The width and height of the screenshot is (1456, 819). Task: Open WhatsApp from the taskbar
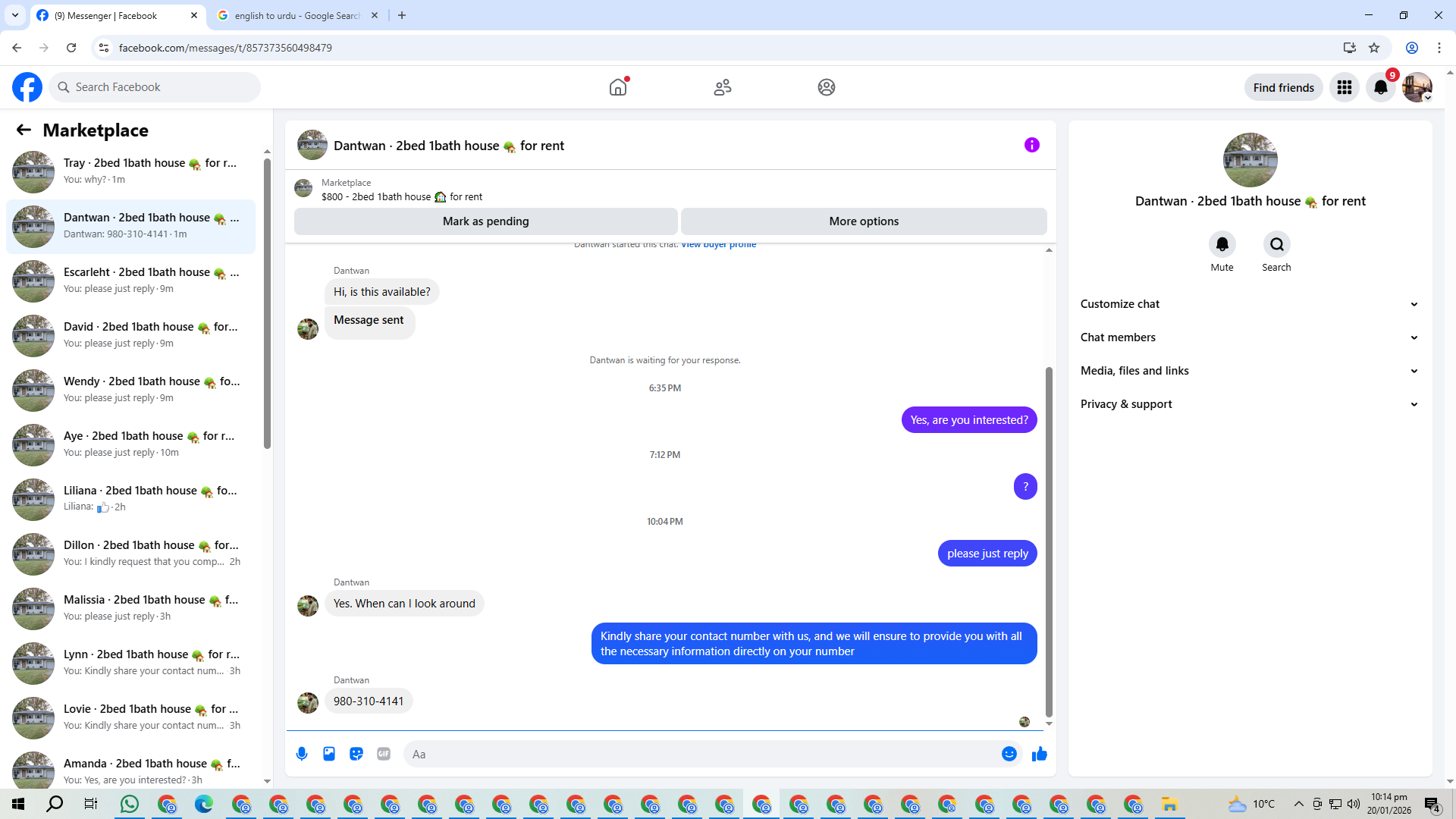130,804
